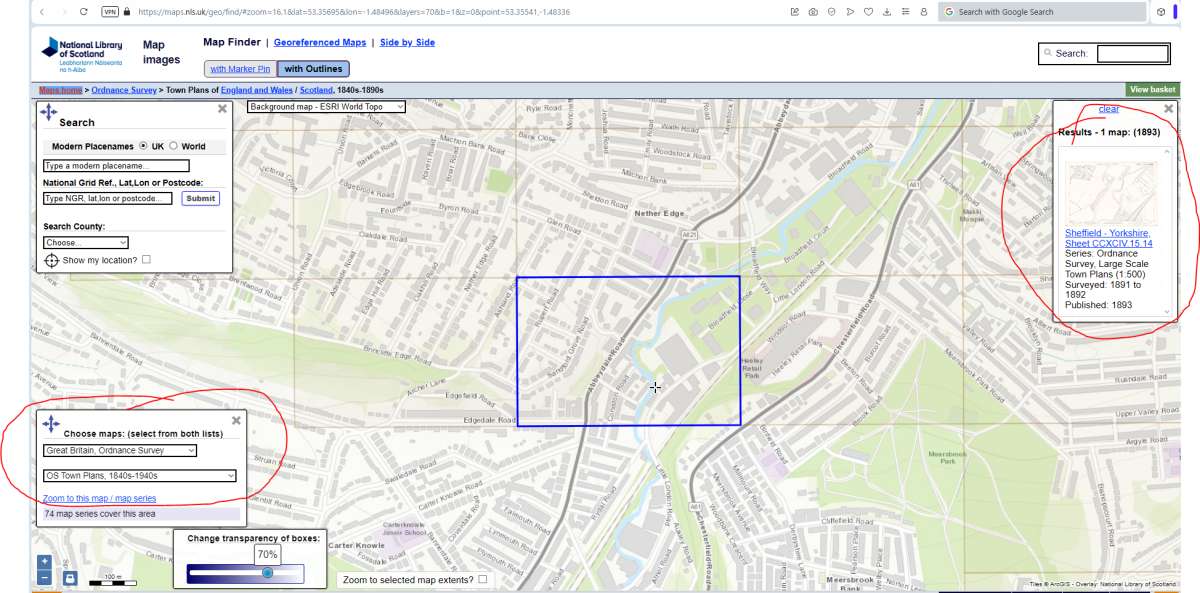Click the View basket button
Viewport: 1200px width, 593px height.
pos(1153,90)
